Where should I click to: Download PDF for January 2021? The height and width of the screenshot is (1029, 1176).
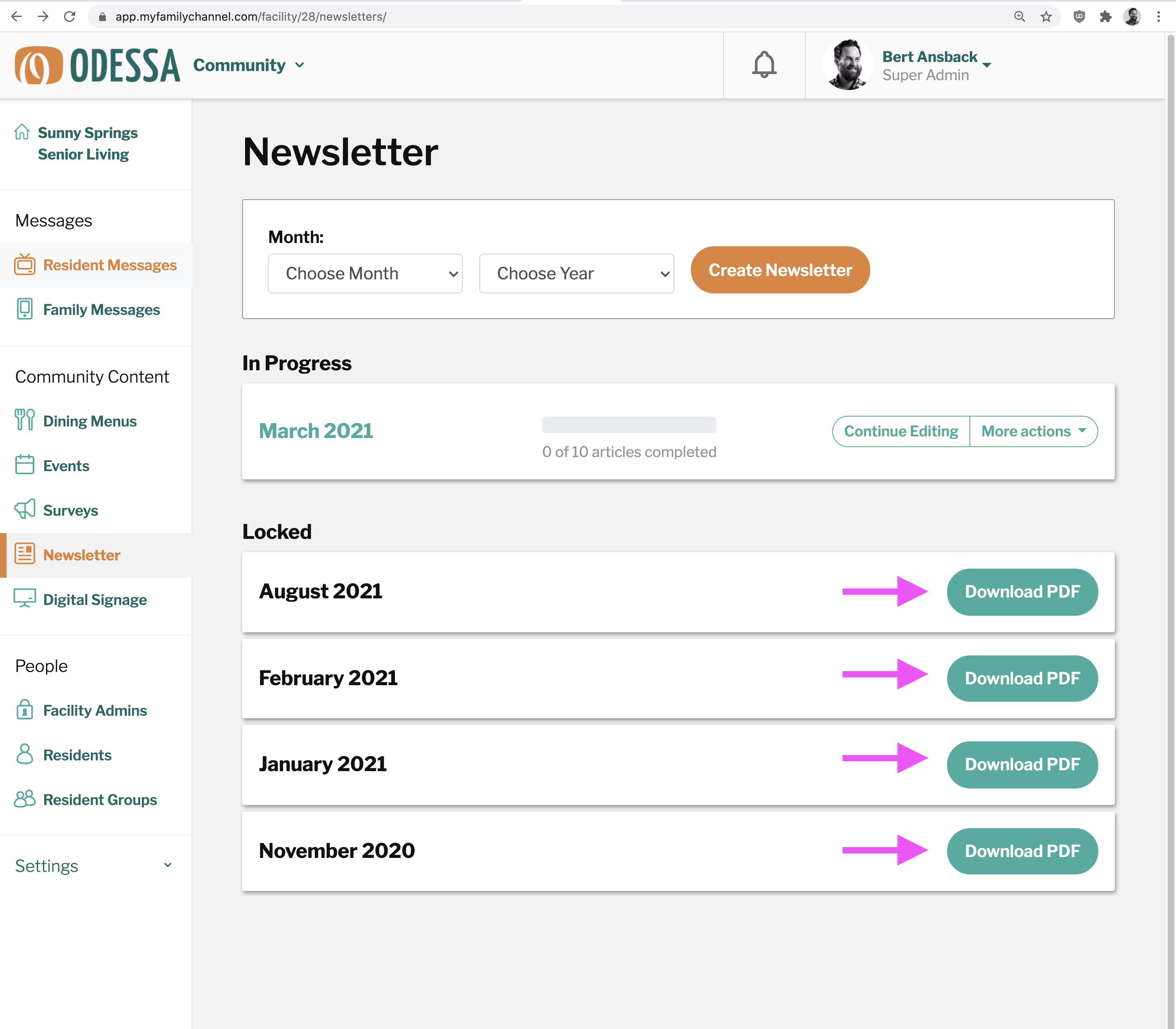1022,764
